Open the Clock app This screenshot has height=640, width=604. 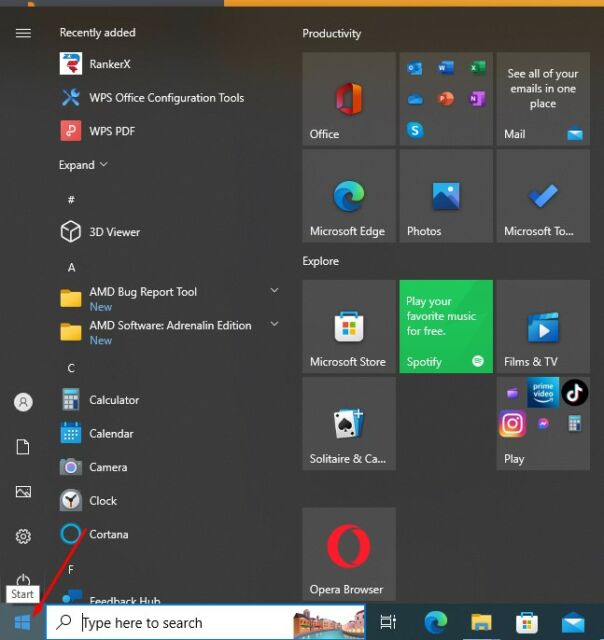click(169, 500)
